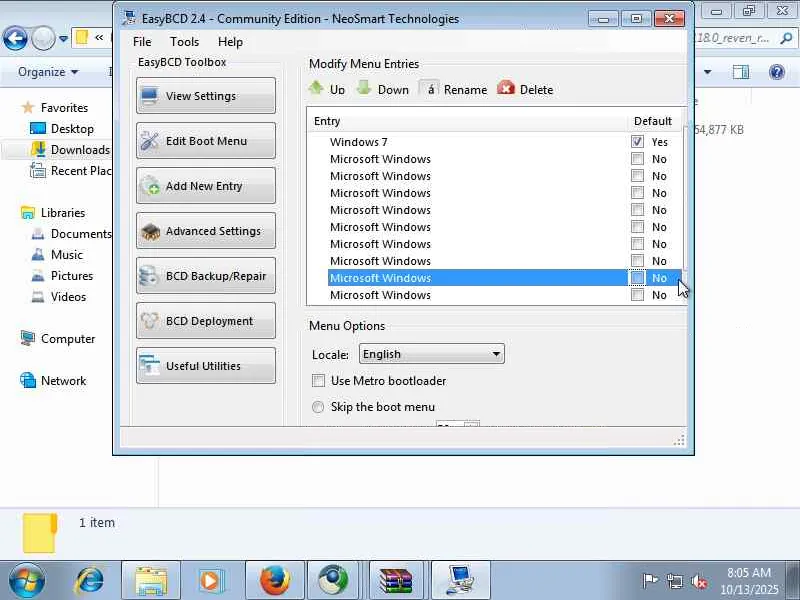Open the File menu in EasyBCD
This screenshot has width=800, height=600.
click(142, 42)
